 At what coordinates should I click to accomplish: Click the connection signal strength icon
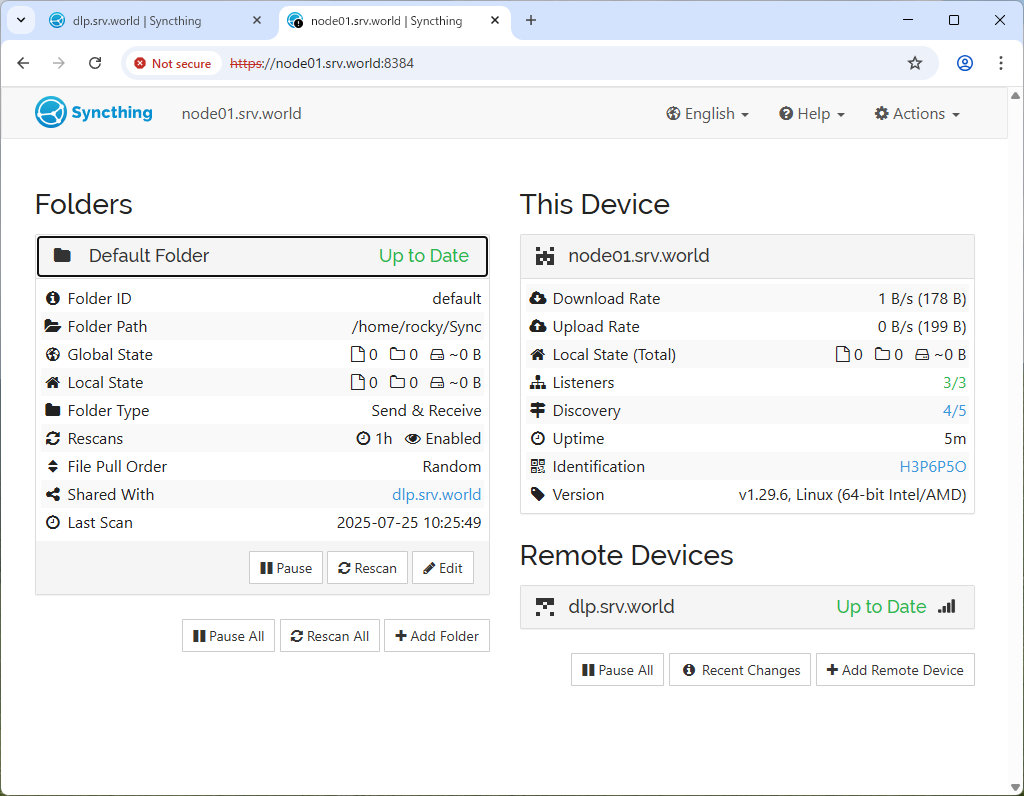pyautogui.click(x=947, y=607)
